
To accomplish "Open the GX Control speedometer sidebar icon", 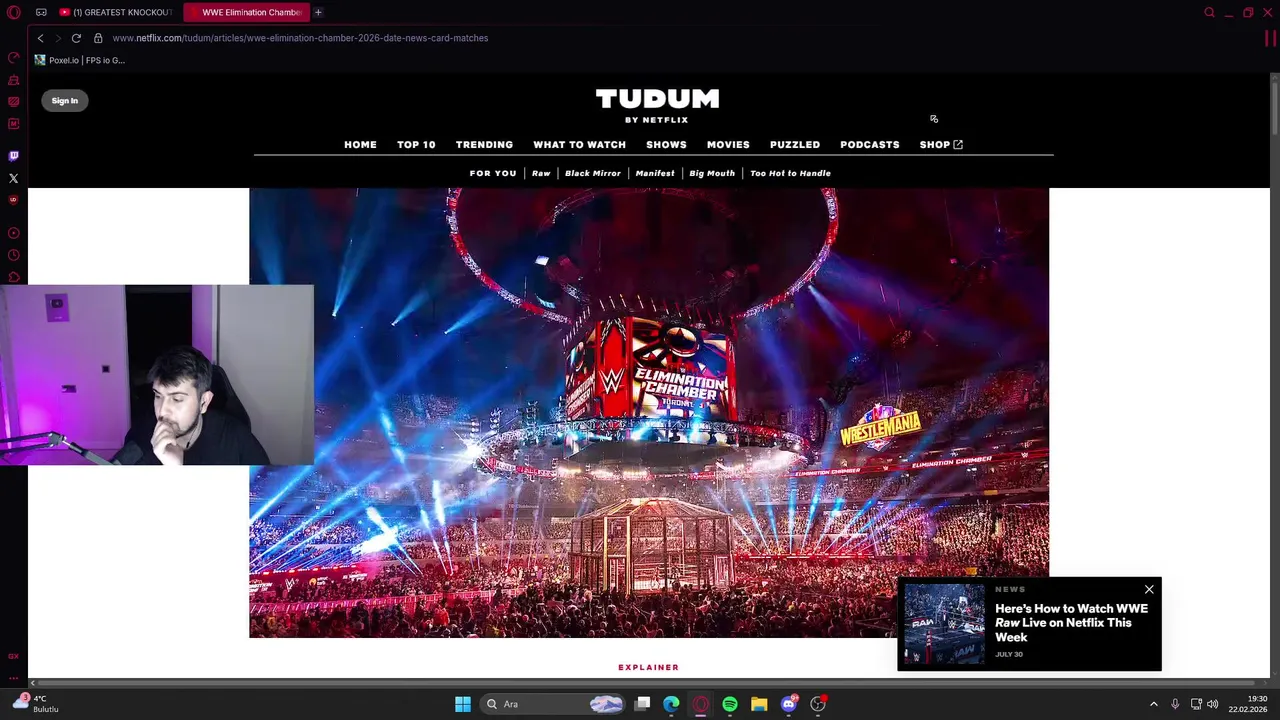I will pos(13,58).
